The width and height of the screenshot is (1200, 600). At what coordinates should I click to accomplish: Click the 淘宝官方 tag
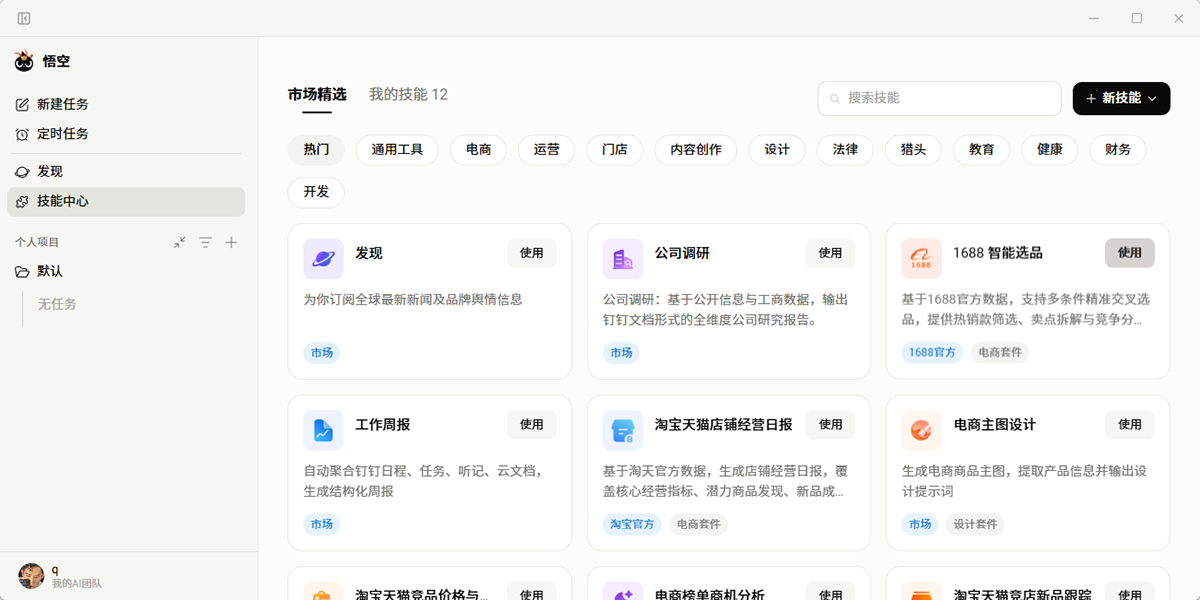[632, 524]
